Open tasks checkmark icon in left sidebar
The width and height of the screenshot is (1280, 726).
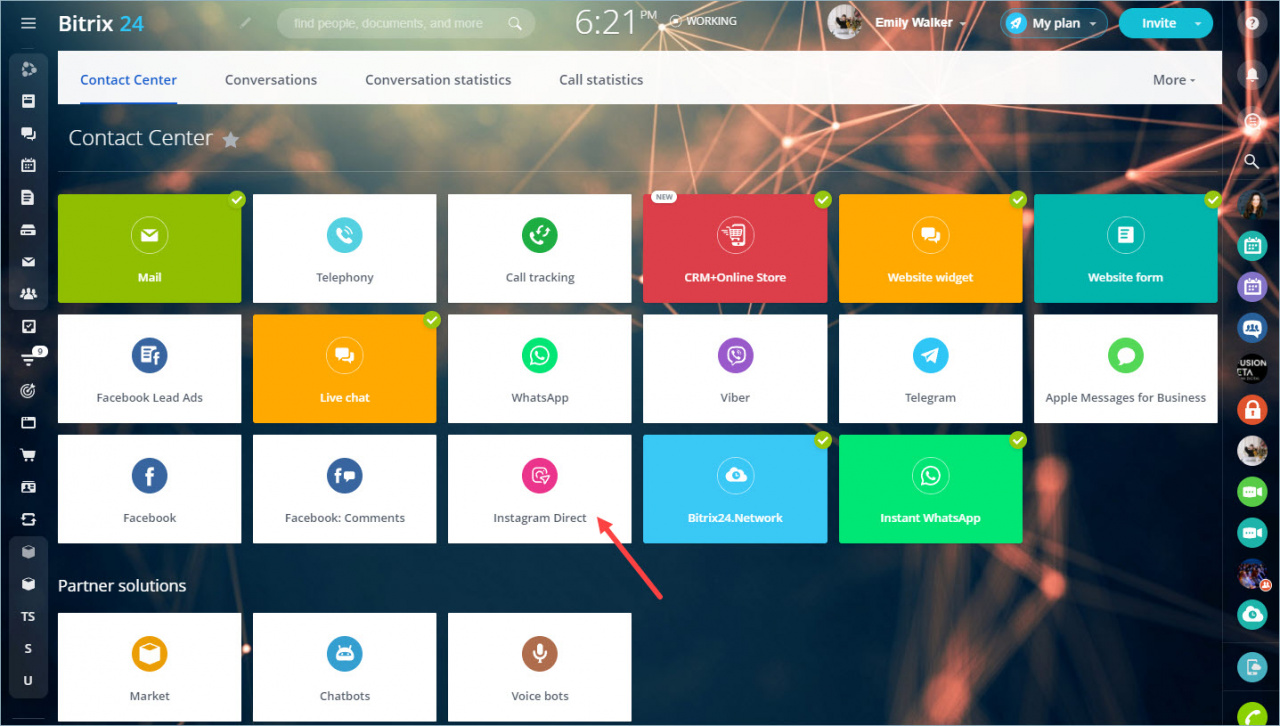tap(28, 326)
